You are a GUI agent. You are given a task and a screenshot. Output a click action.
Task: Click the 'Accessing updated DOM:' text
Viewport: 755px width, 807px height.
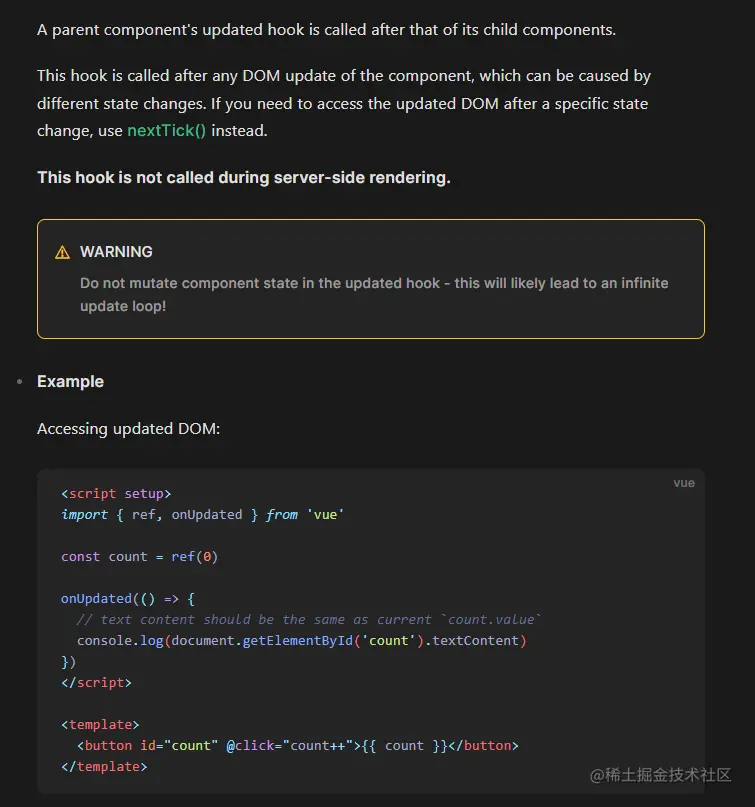tap(129, 429)
